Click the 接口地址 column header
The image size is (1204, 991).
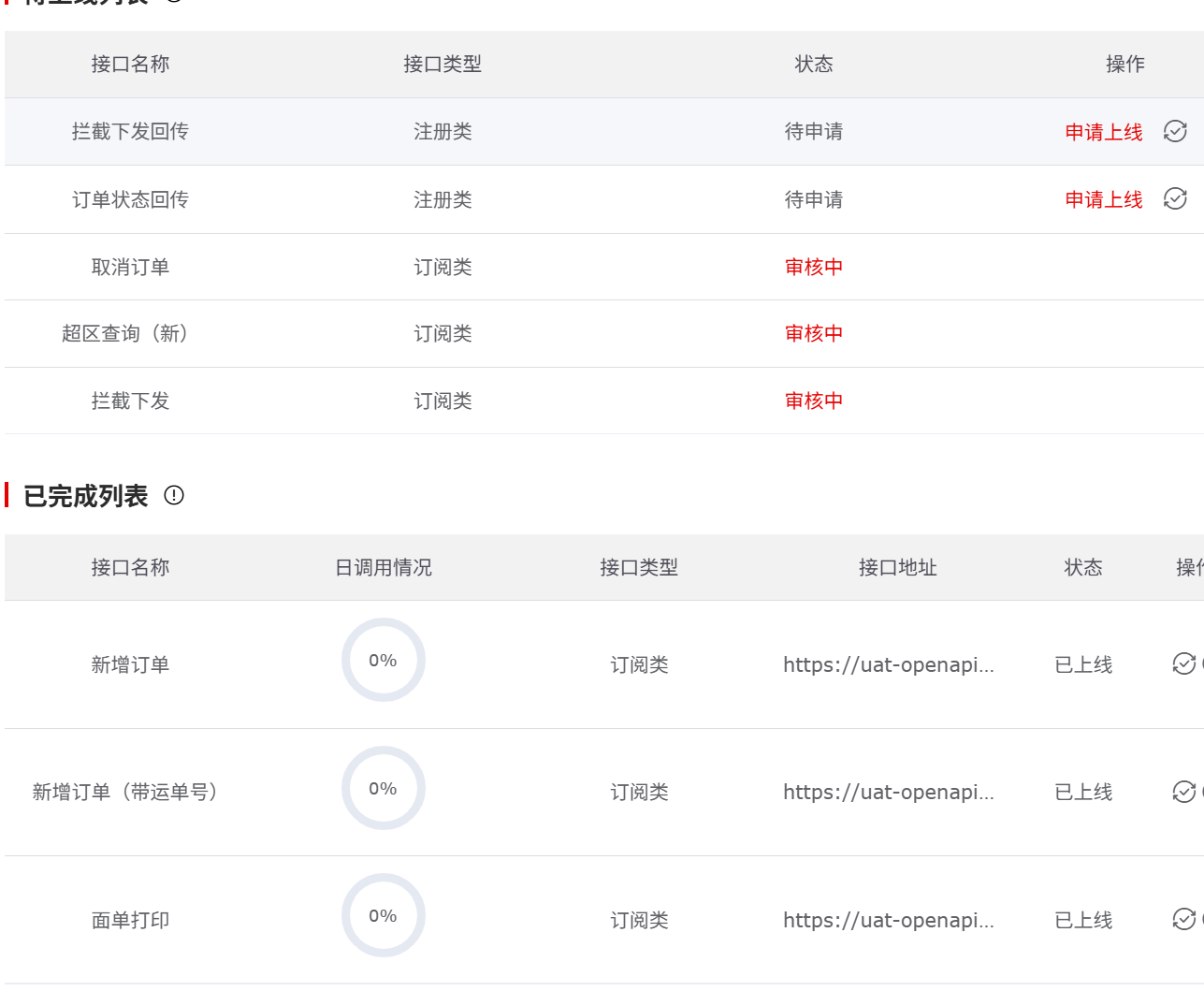pyautogui.click(x=898, y=567)
